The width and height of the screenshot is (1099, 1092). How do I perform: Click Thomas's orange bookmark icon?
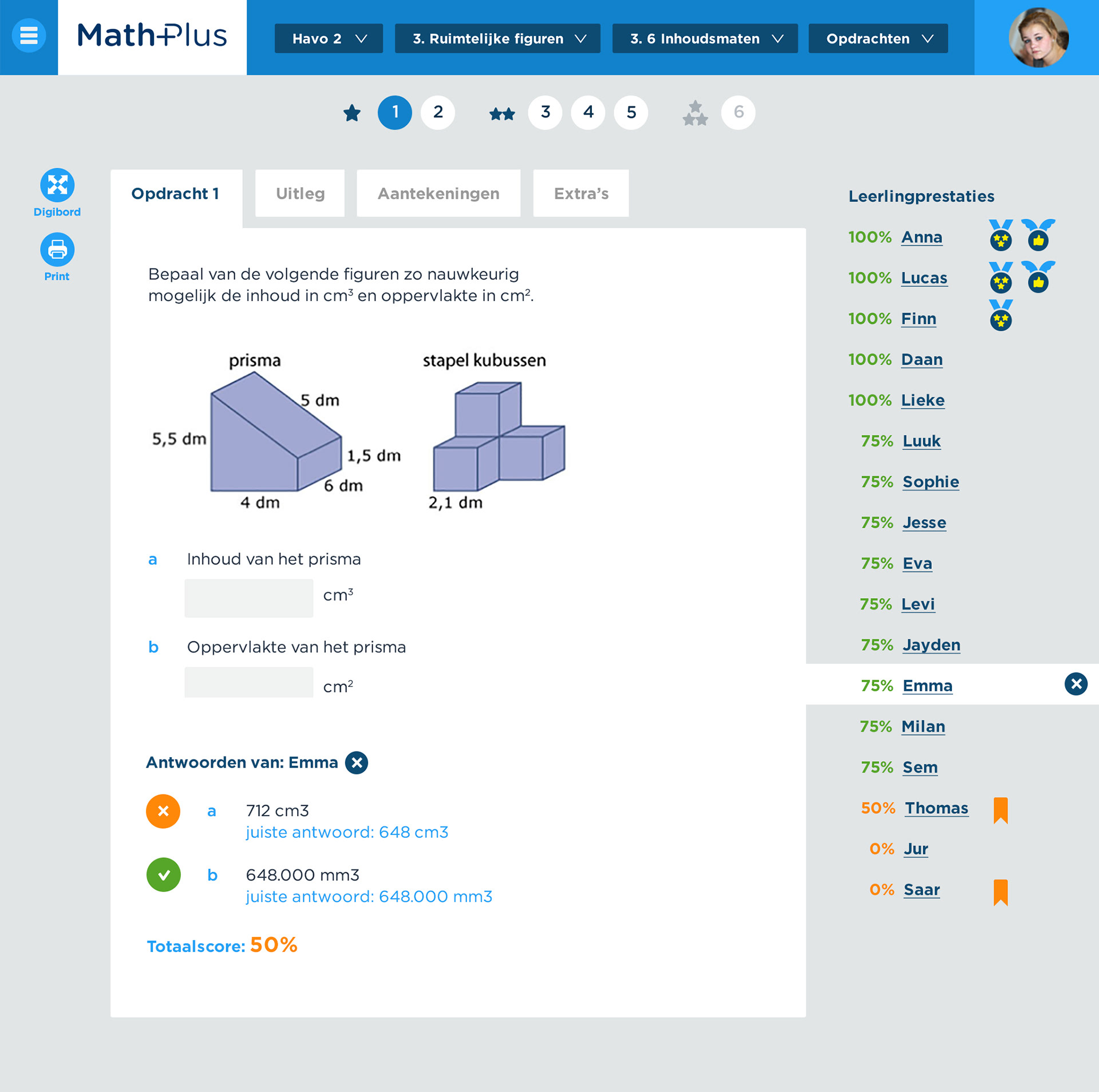(1001, 810)
